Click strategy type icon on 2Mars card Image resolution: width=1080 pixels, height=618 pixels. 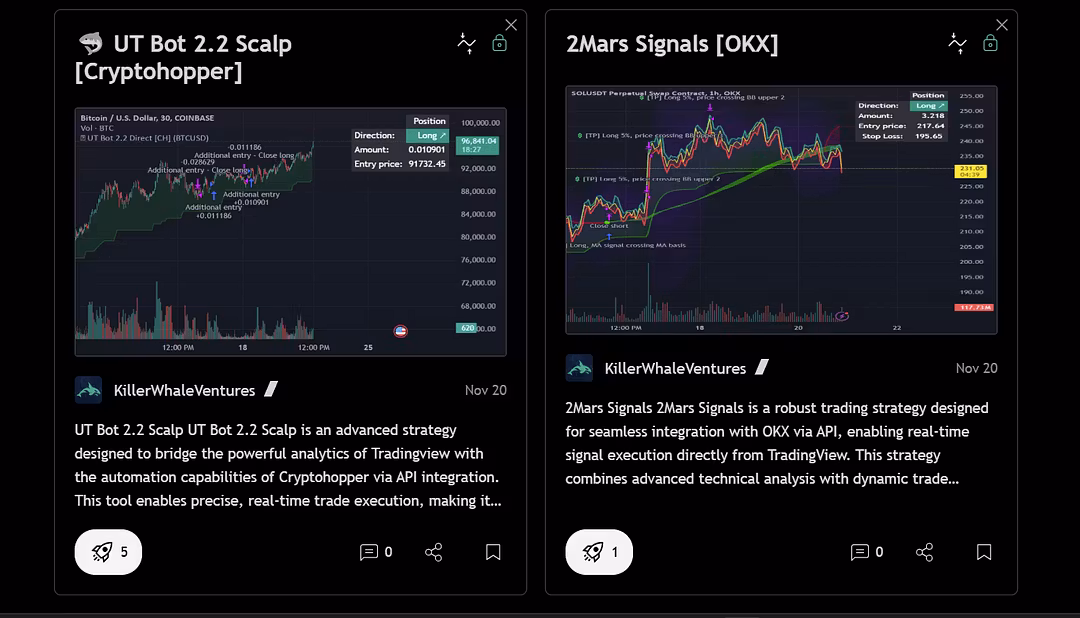[957, 43]
